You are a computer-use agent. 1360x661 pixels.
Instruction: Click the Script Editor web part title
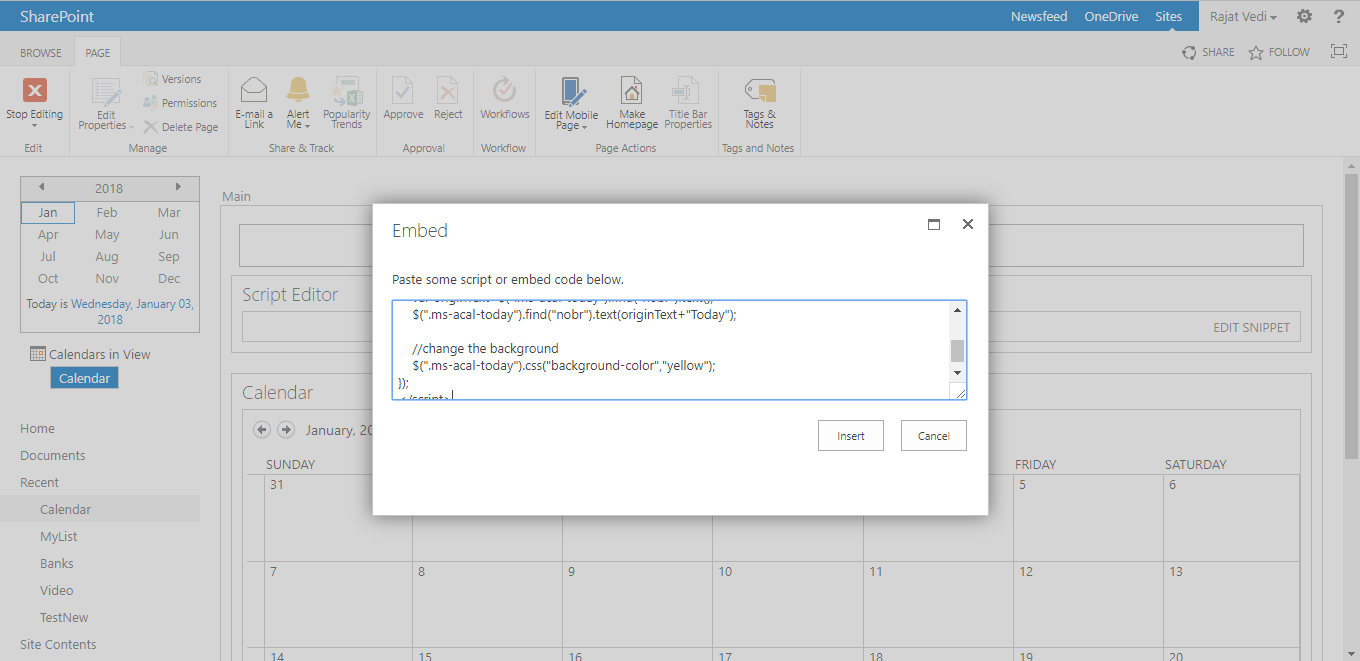[290, 294]
